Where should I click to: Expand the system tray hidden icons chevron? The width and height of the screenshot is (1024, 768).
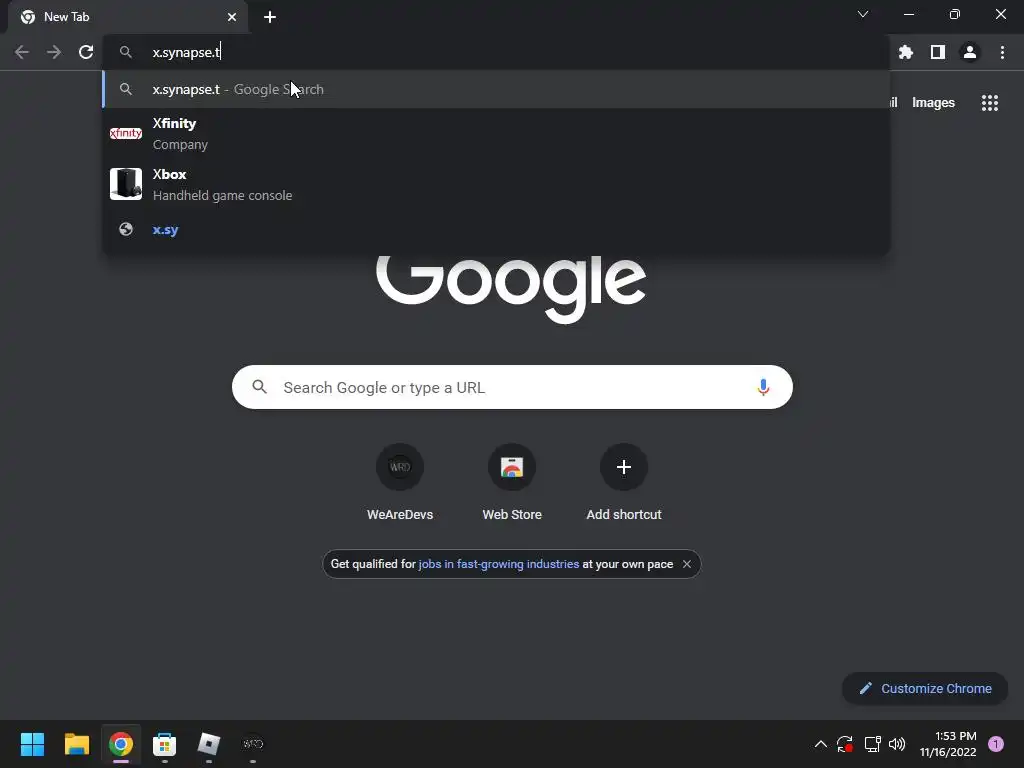(x=821, y=744)
